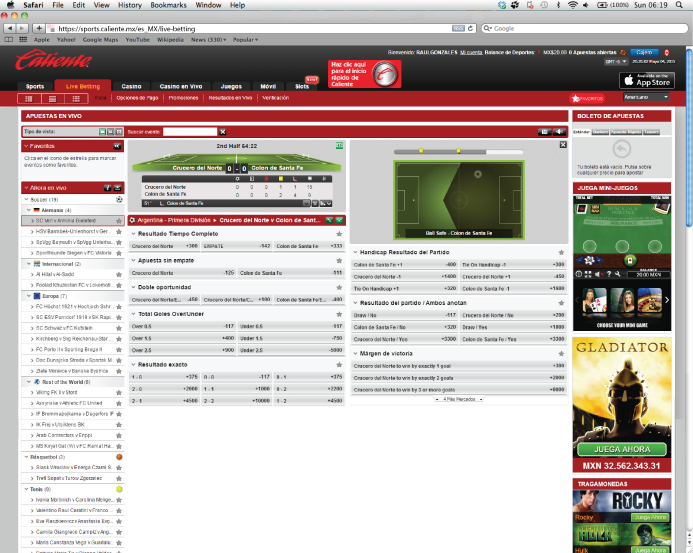Click the red logout icon next to Cajero
The height and width of the screenshot is (553, 693).
(666, 53)
